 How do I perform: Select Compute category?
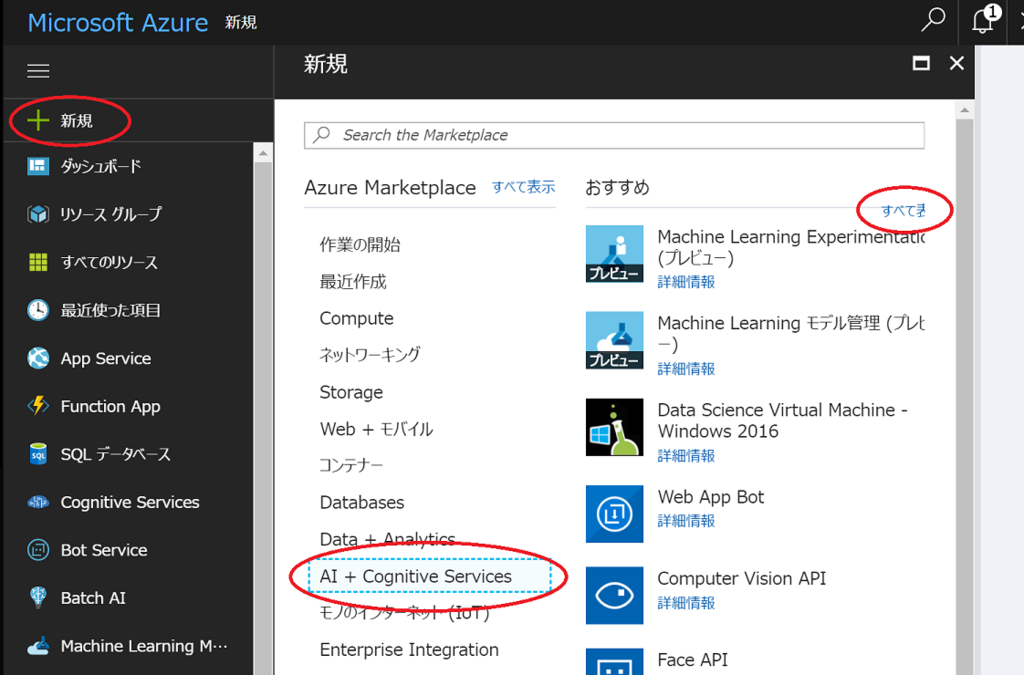click(x=357, y=318)
